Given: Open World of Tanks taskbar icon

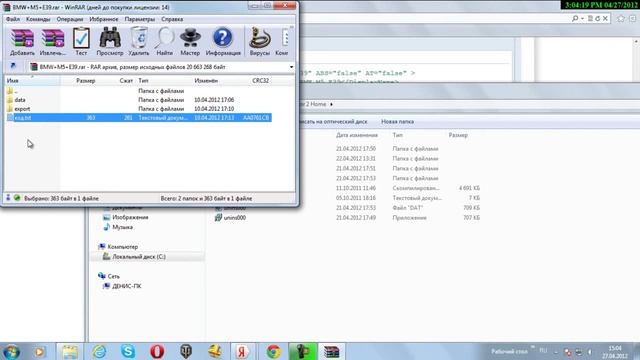Looking at the screenshot, I should pos(186,351).
